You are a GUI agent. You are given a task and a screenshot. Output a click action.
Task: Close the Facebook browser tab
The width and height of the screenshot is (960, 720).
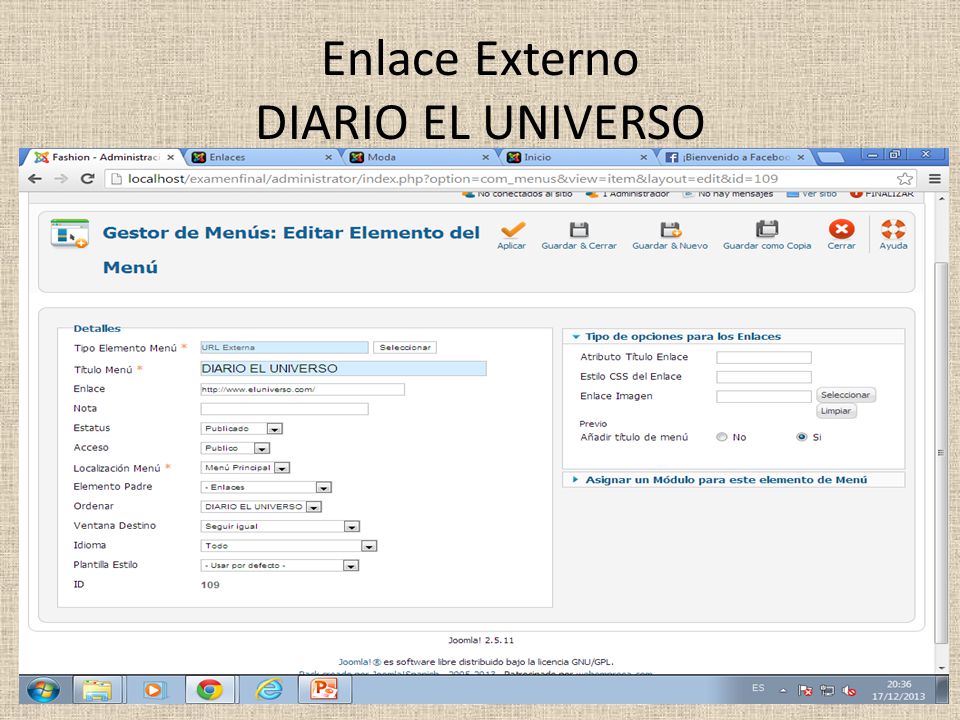(x=800, y=157)
